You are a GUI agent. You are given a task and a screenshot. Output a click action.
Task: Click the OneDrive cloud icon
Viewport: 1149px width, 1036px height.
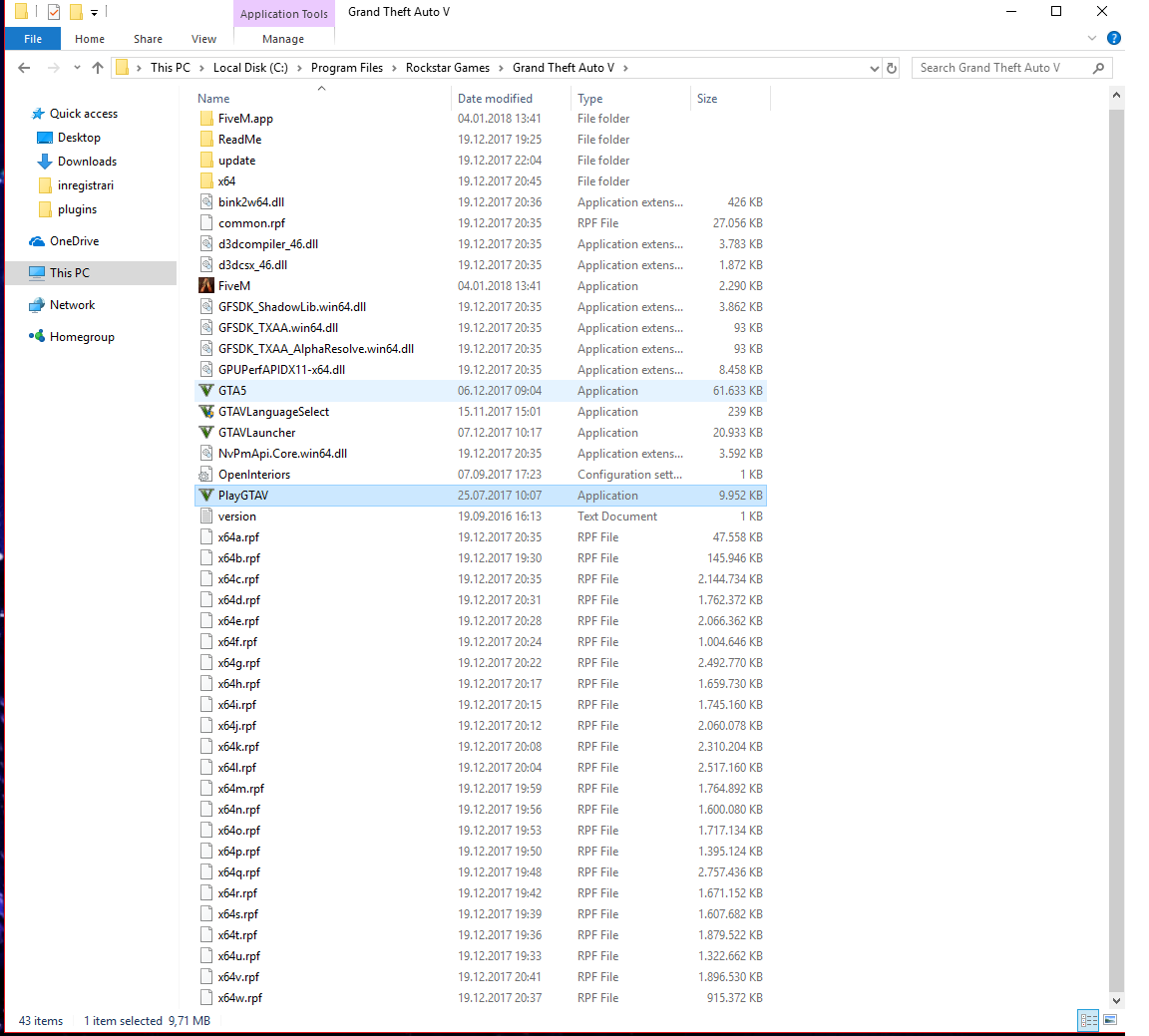[37, 241]
